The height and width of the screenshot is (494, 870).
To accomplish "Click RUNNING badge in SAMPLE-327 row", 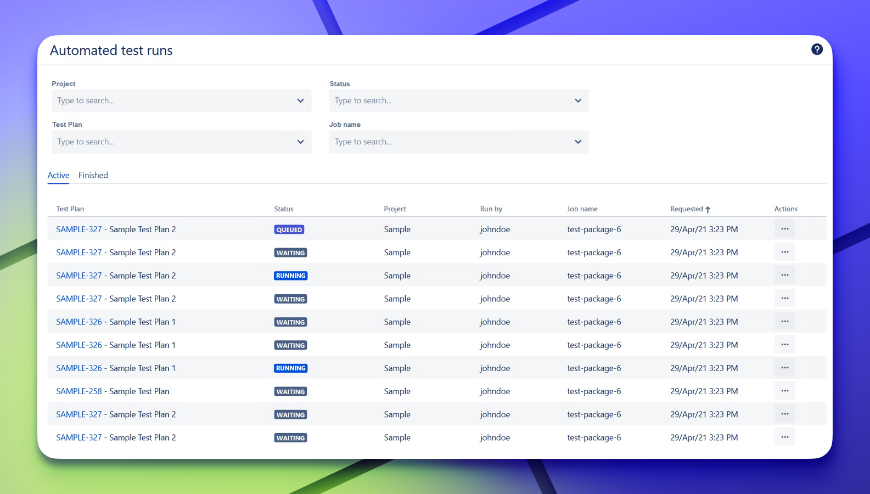I will (291, 276).
